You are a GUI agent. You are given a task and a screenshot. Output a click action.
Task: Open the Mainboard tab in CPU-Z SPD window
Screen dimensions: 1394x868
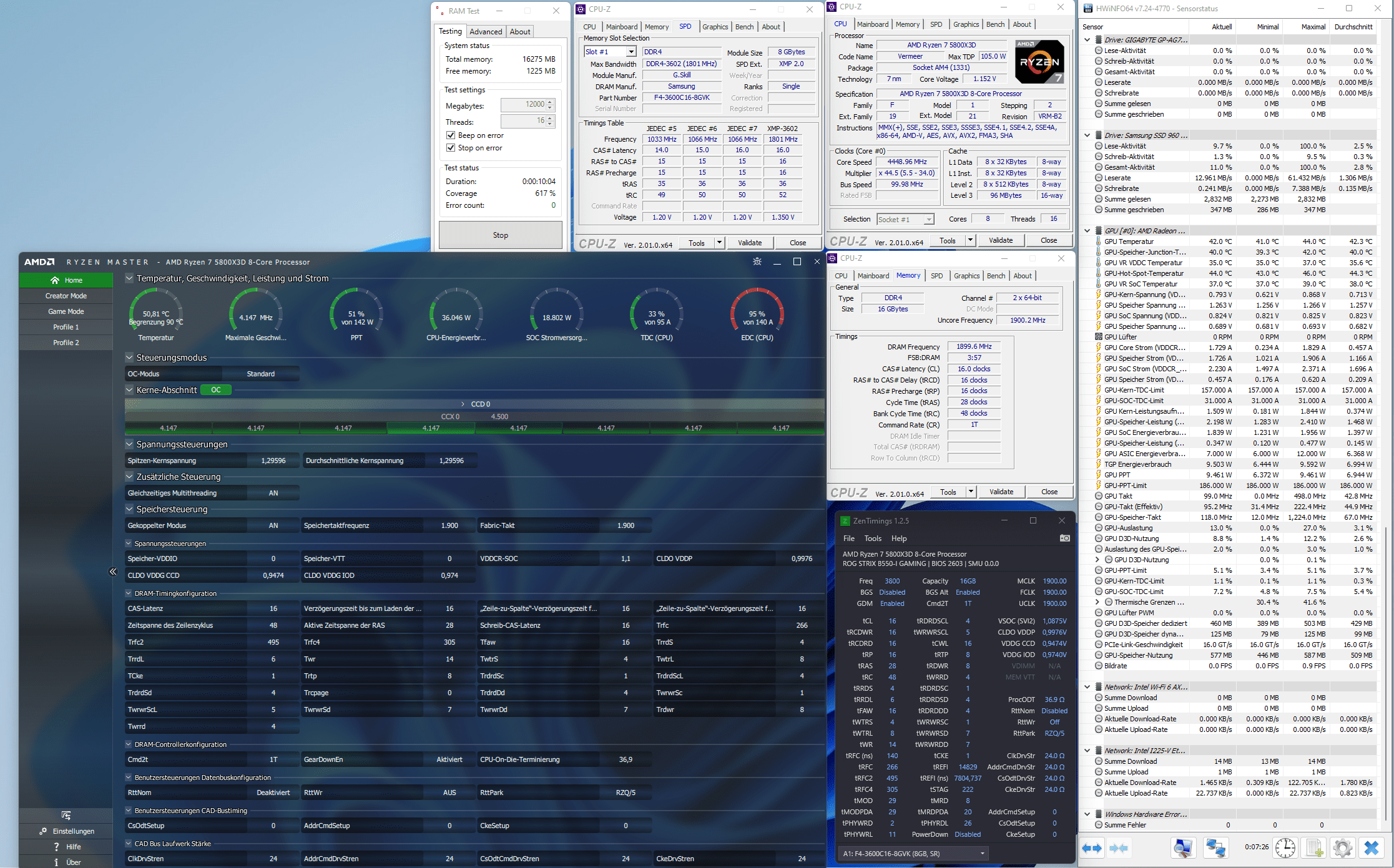[x=622, y=27]
